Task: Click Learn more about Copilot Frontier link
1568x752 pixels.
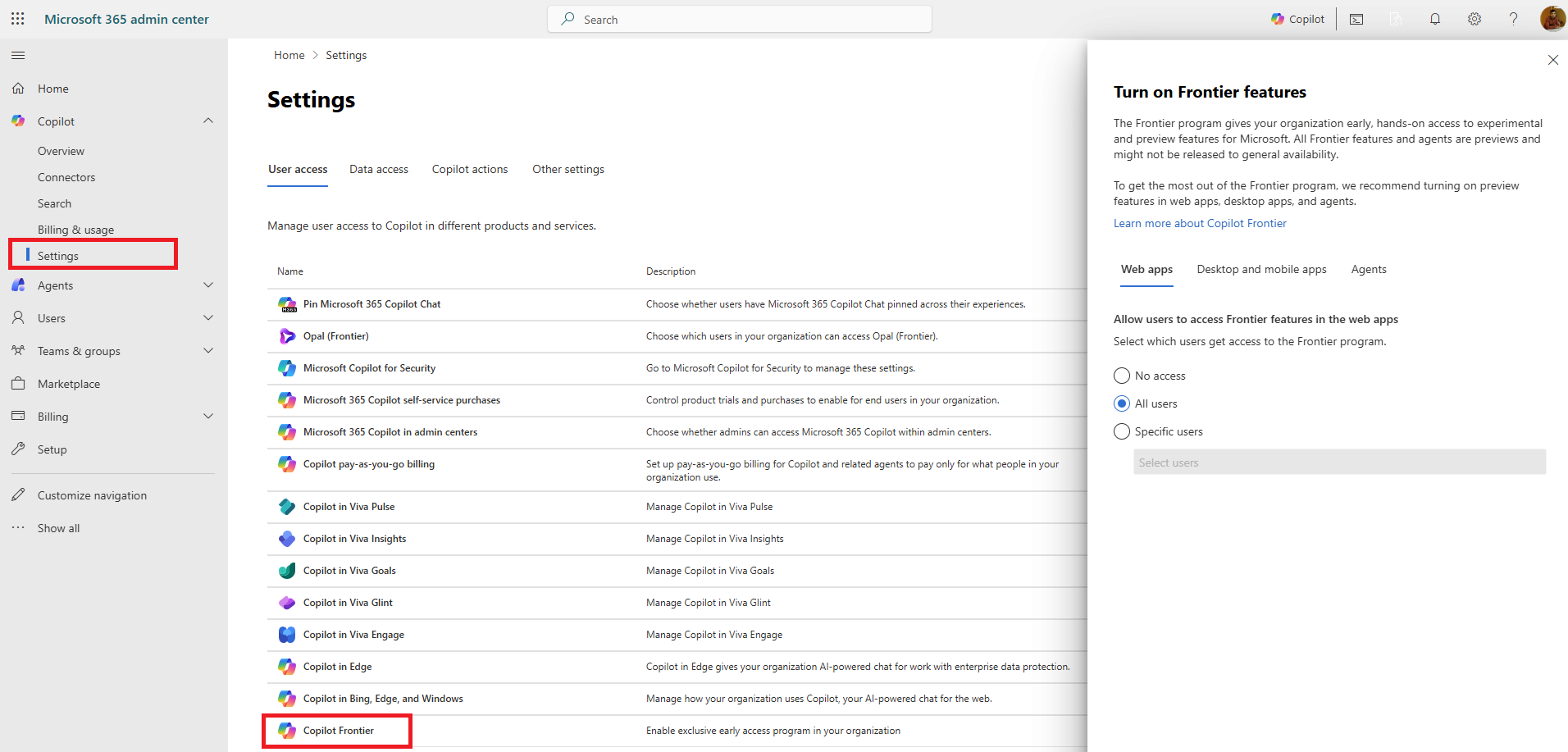Action: pos(1199,223)
